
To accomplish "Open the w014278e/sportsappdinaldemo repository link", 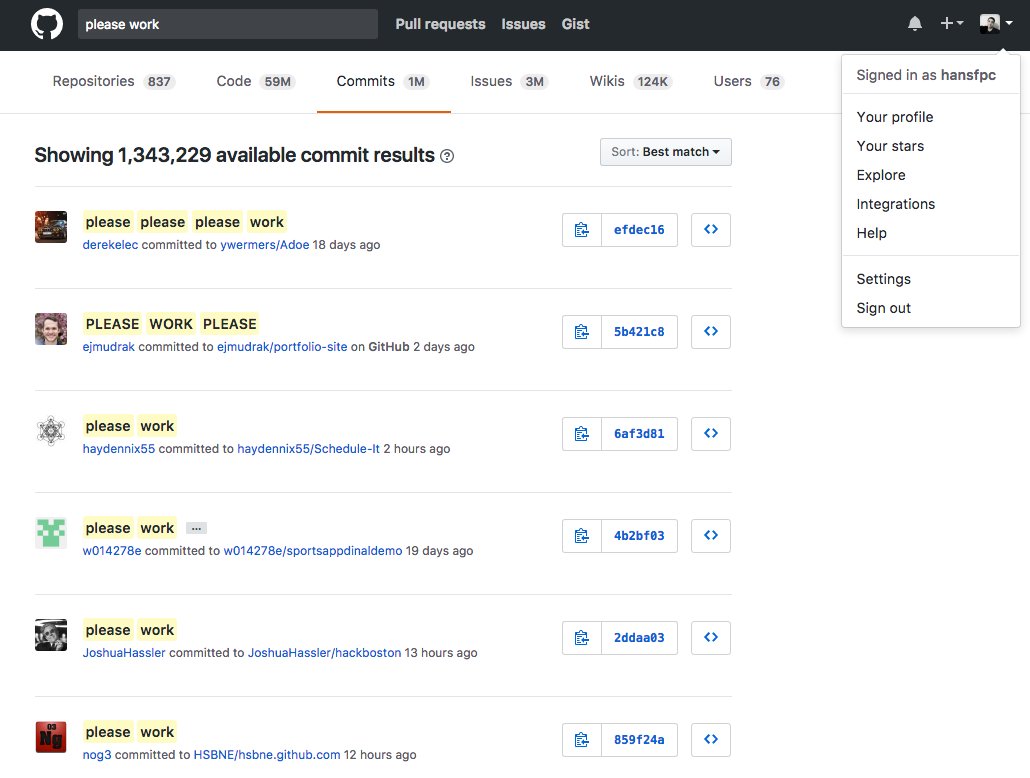I will (313, 551).
